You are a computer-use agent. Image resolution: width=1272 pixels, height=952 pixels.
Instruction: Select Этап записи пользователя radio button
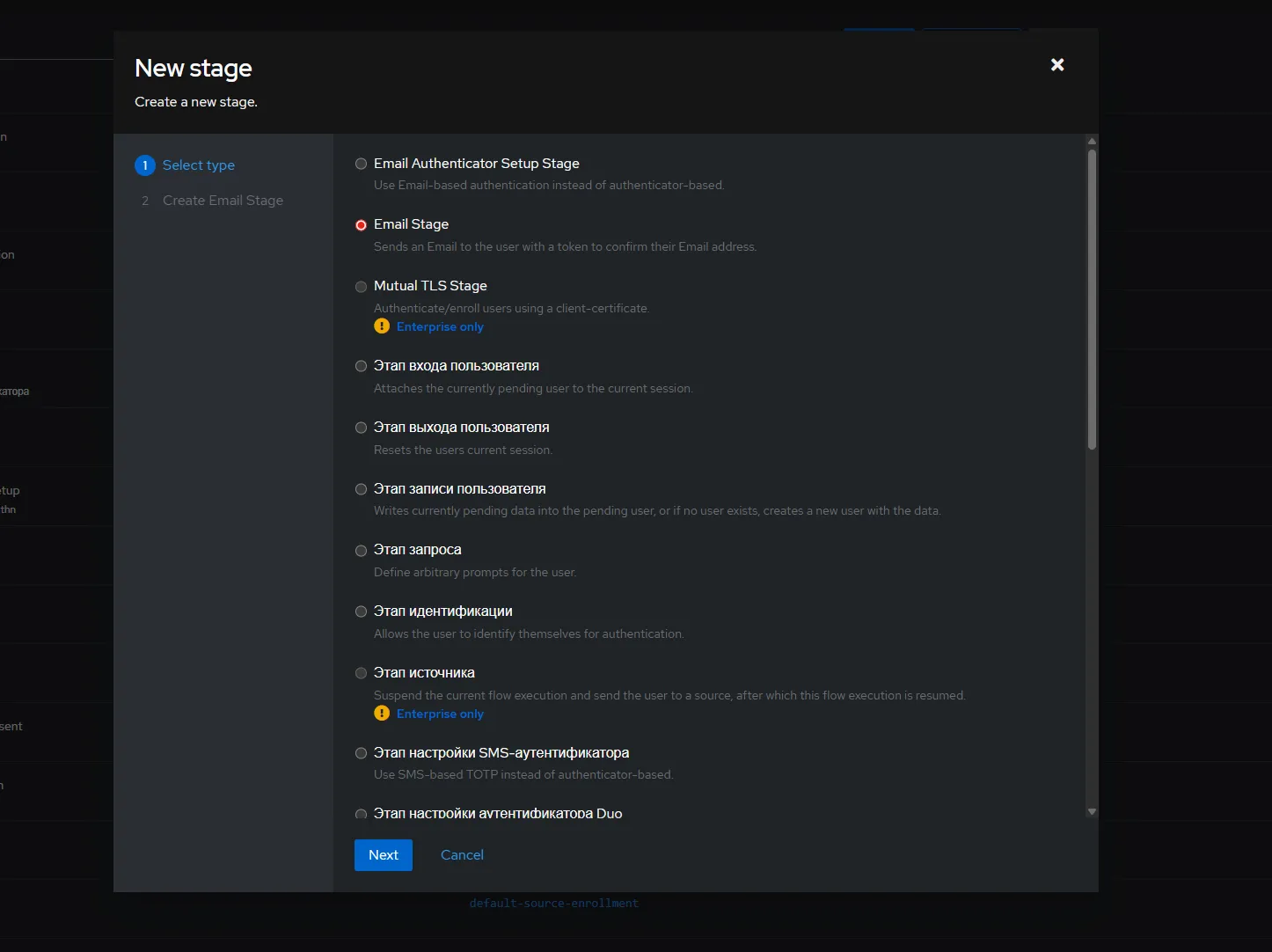coord(361,489)
